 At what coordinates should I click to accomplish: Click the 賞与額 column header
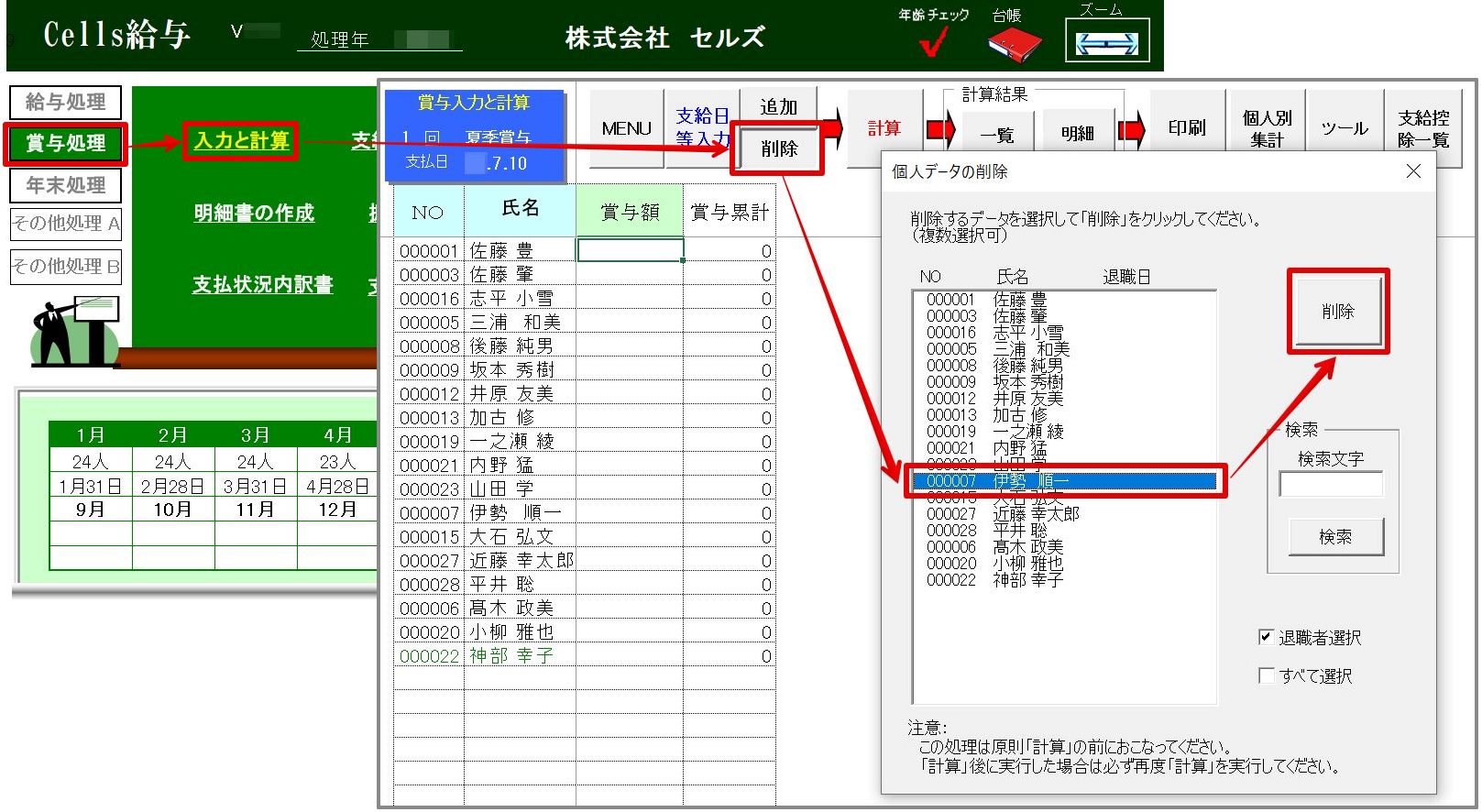coord(630,212)
